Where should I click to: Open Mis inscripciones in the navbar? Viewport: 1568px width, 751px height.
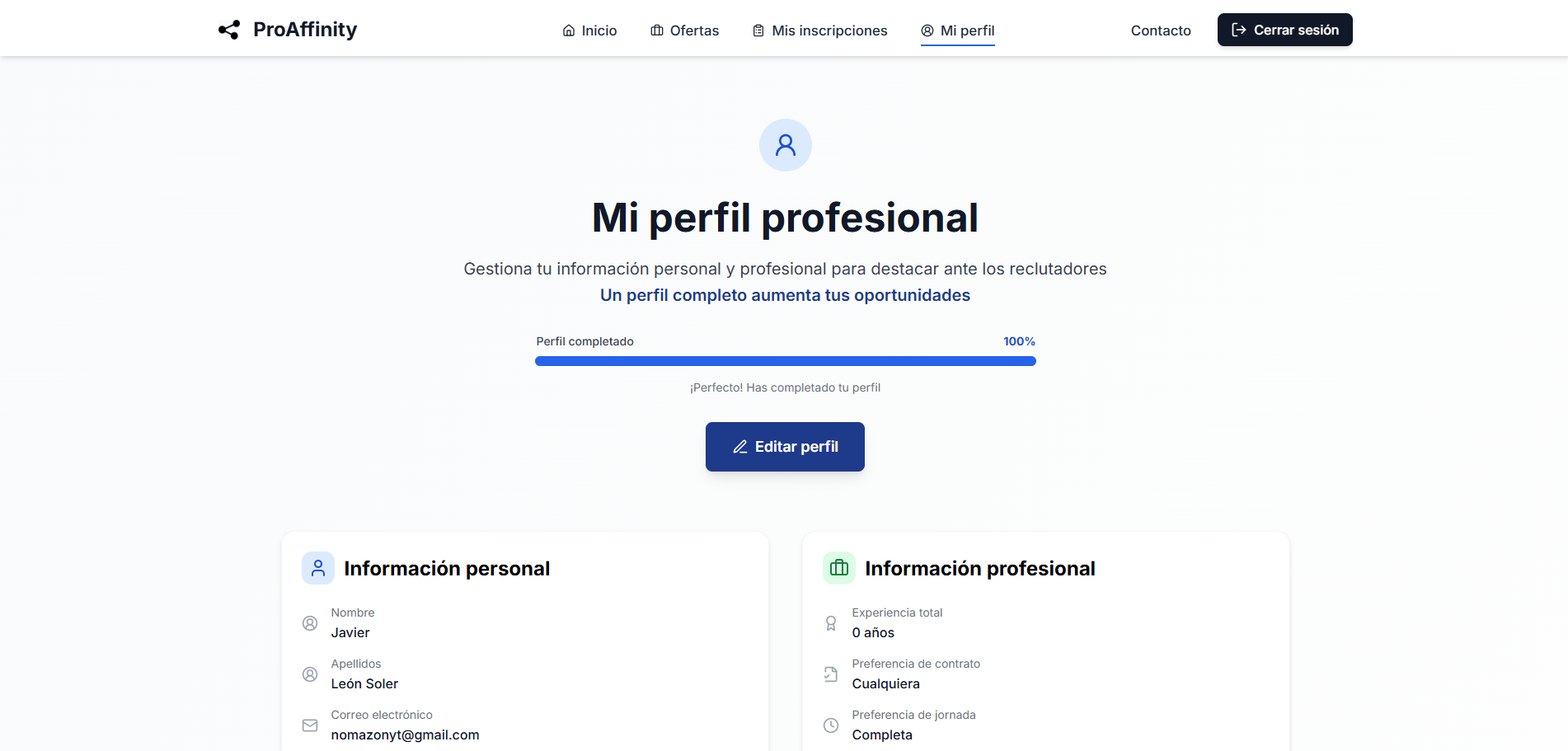click(819, 31)
